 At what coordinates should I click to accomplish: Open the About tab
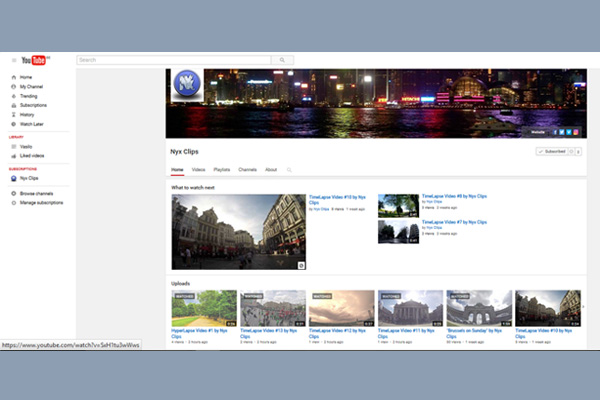click(271, 170)
